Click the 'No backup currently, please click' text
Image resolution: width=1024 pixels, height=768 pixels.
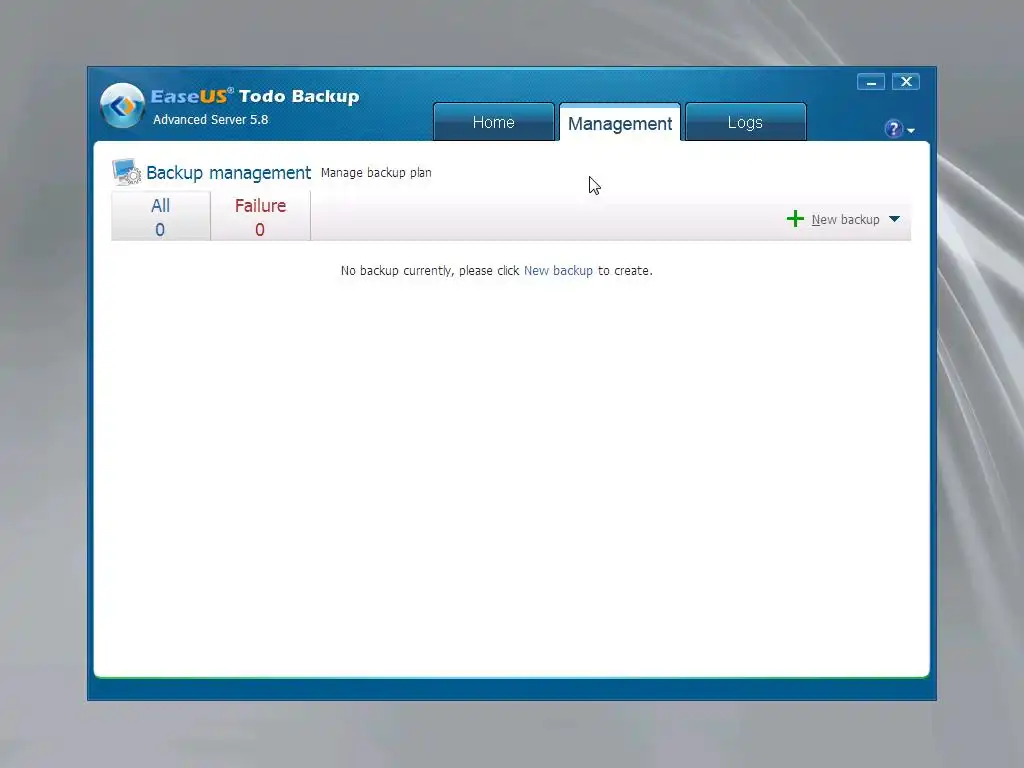pyautogui.click(x=430, y=270)
